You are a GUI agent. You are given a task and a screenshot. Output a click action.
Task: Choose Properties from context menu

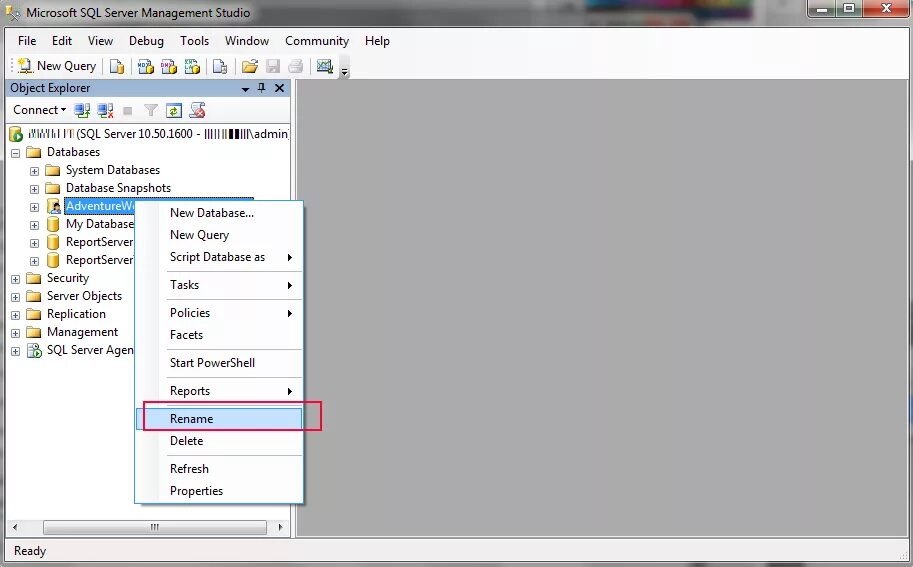click(219, 491)
